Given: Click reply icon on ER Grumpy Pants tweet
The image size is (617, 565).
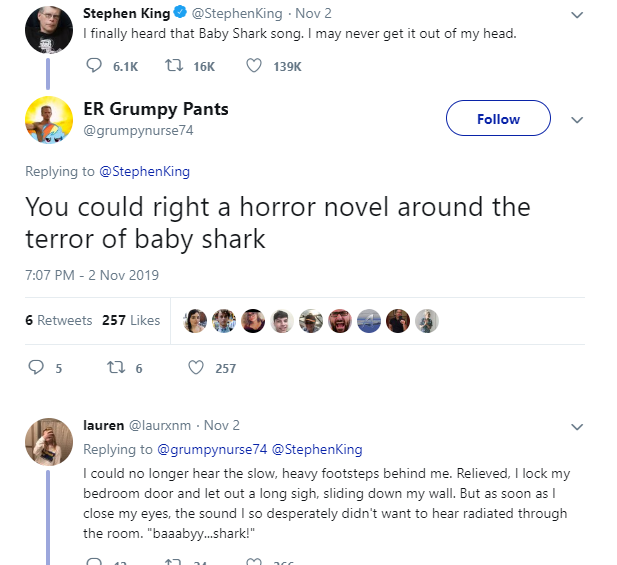Looking at the screenshot, I should (x=36, y=368).
